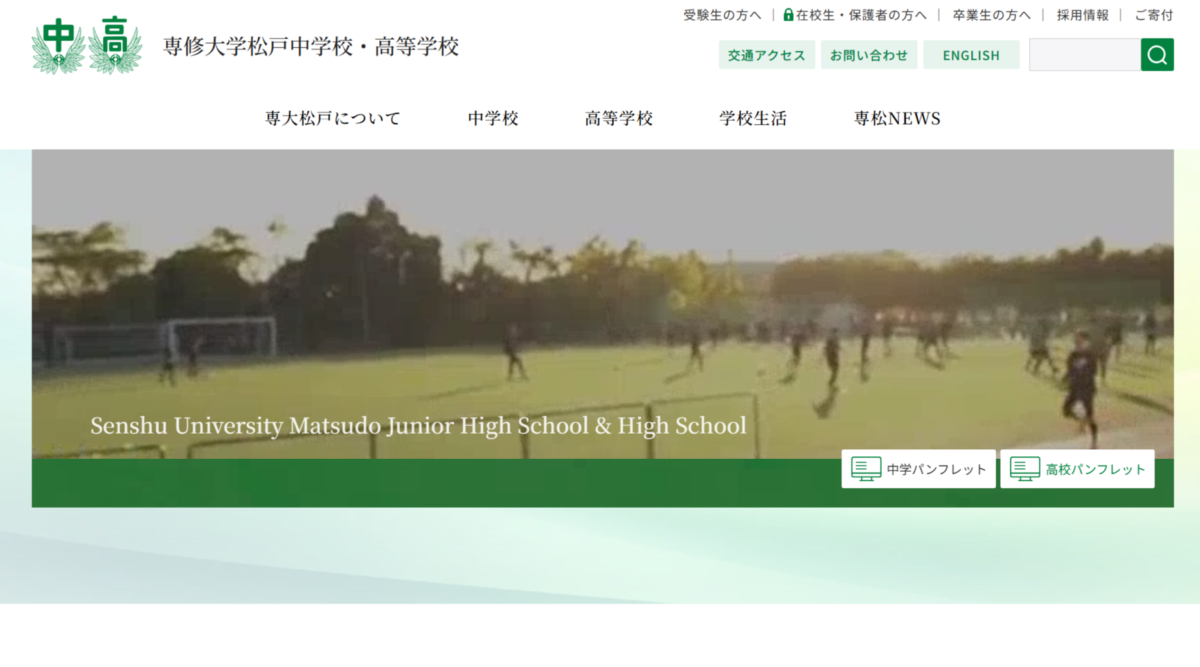Open the 中学校 menu
1200x667 pixels.
pos(493,118)
